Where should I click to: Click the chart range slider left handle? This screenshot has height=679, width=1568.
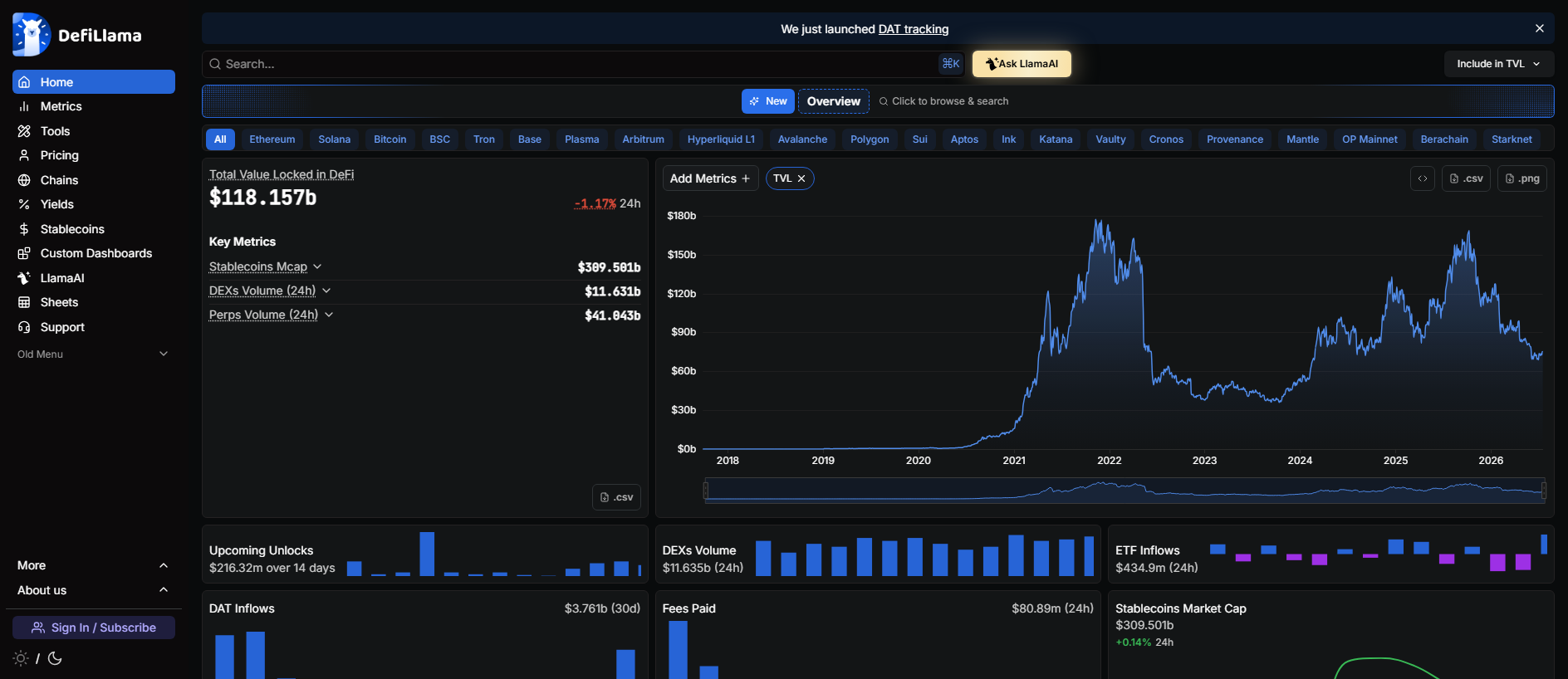pyautogui.click(x=706, y=491)
